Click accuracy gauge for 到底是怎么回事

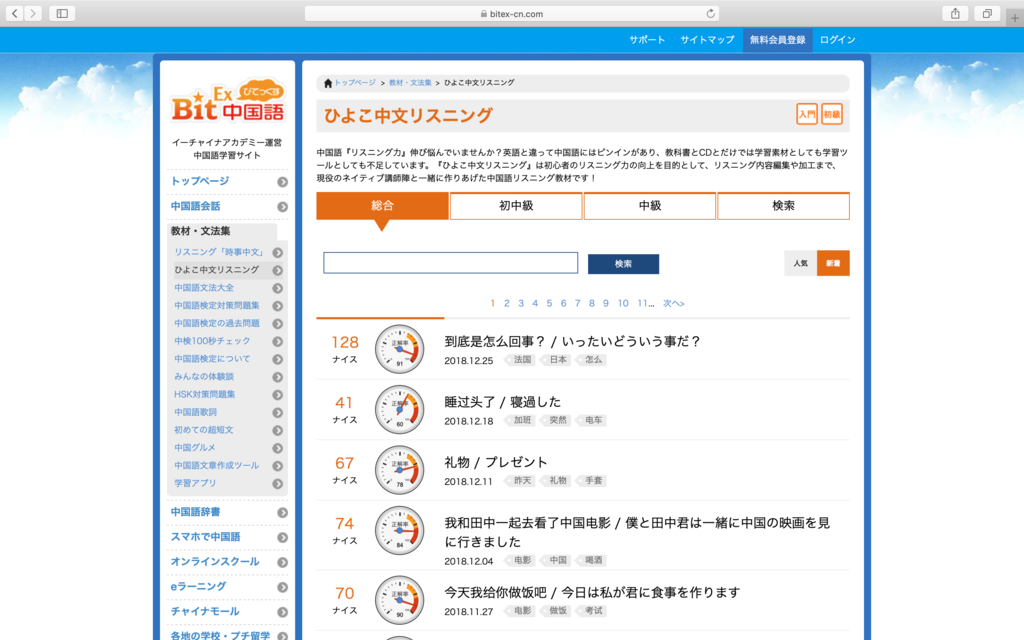pos(400,349)
